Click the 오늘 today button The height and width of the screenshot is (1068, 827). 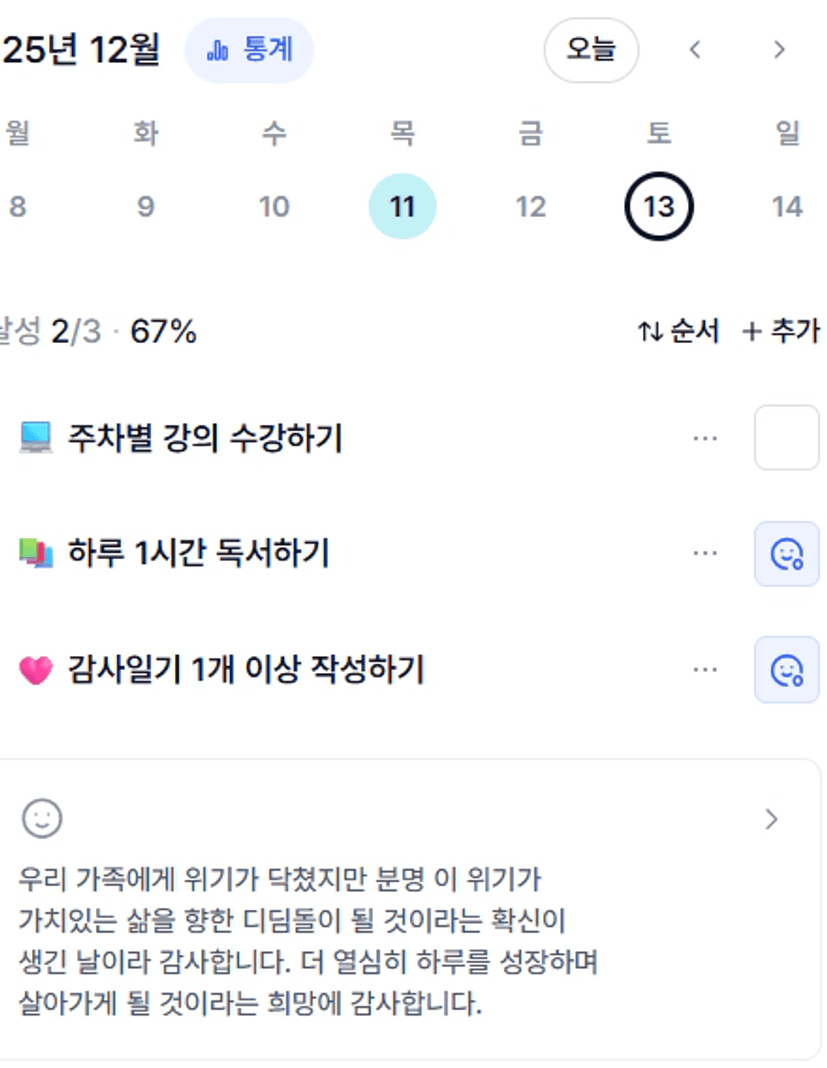[591, 49]
